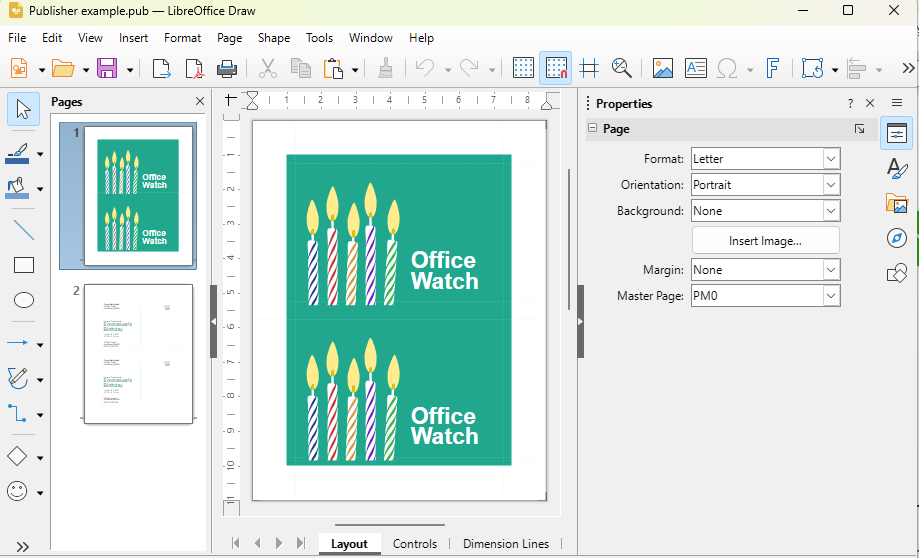
Task: Click the Line Color tool
Action: click(18, 154)
